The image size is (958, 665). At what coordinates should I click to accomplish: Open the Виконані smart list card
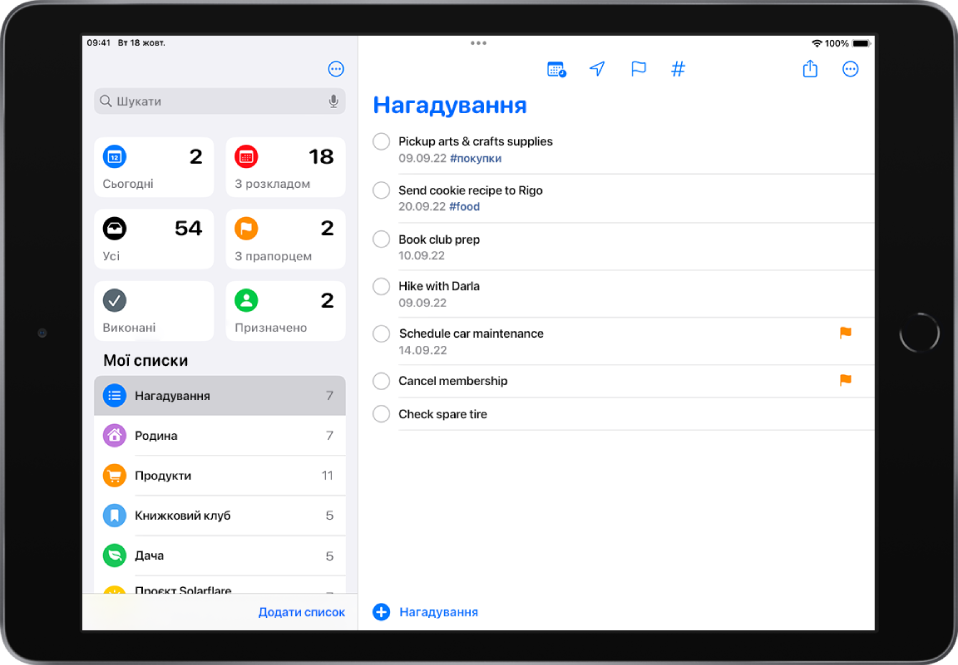[x=154, y=310]
